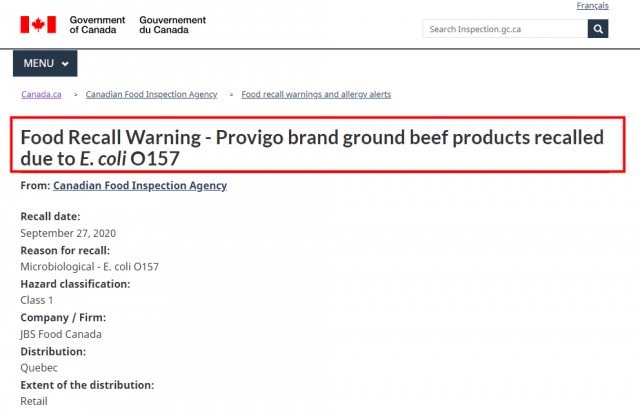Go to the Canada.ca breadcrumb
The width and height of the screenshot is (640, 412).
pos(42,95)
